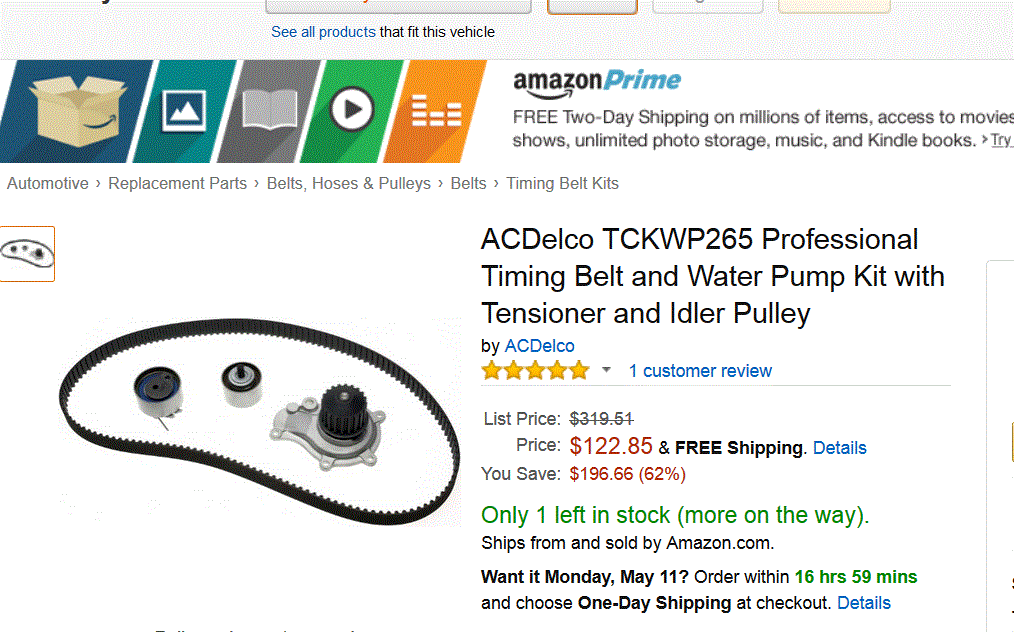
Task: Open the One-Day Shipping Details link
Action: click(863, 603)
